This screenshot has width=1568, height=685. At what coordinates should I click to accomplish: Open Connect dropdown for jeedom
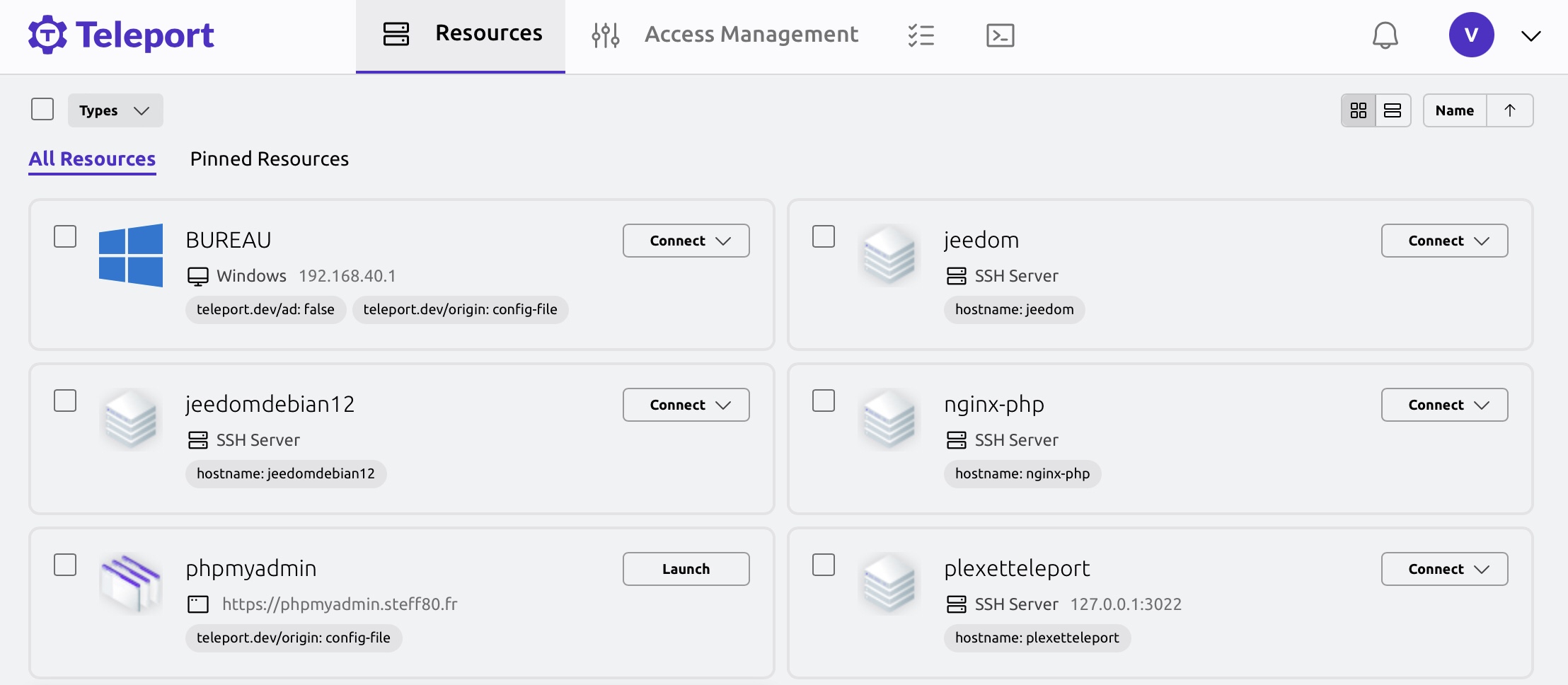1445,241
